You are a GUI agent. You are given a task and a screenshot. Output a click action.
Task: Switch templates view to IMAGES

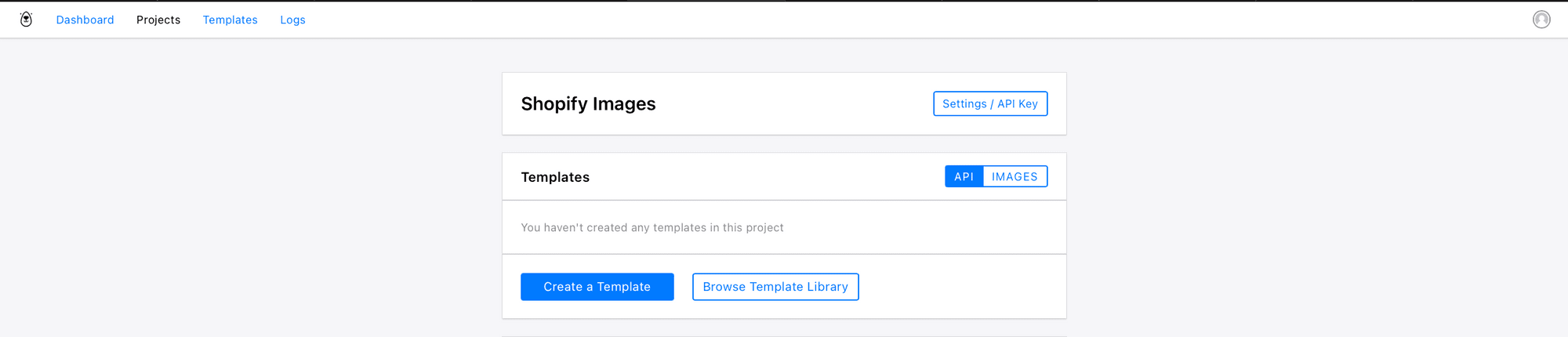[1014, 176]
